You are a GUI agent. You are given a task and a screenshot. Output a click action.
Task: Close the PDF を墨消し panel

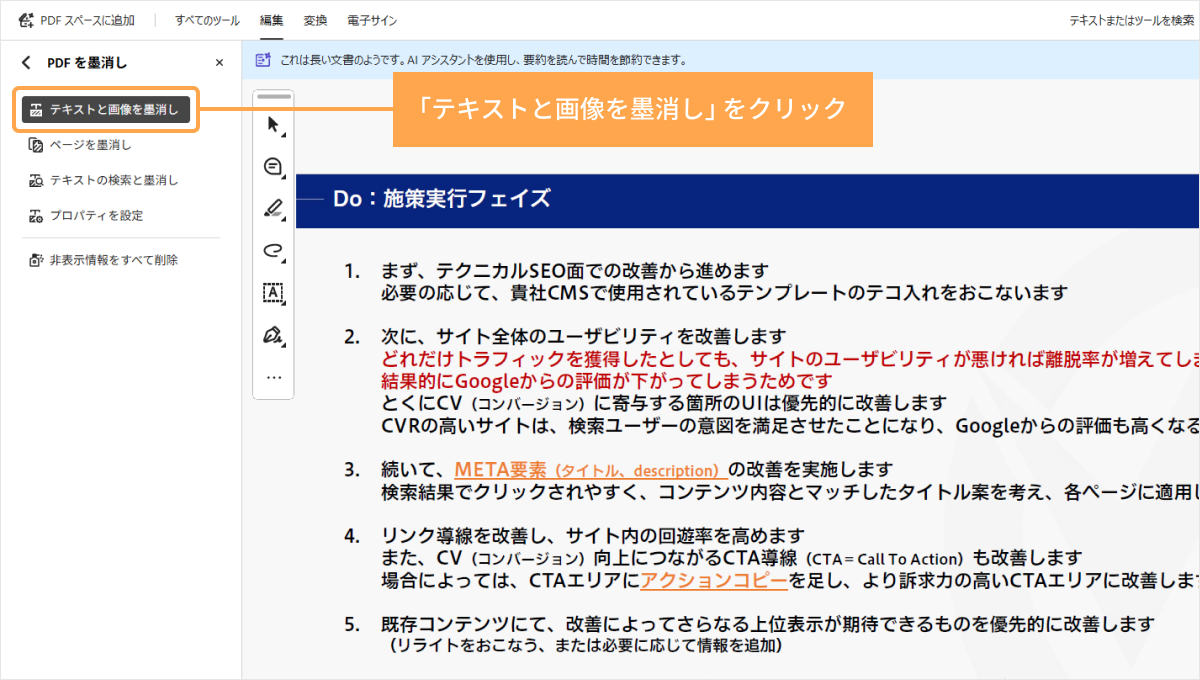220,63
